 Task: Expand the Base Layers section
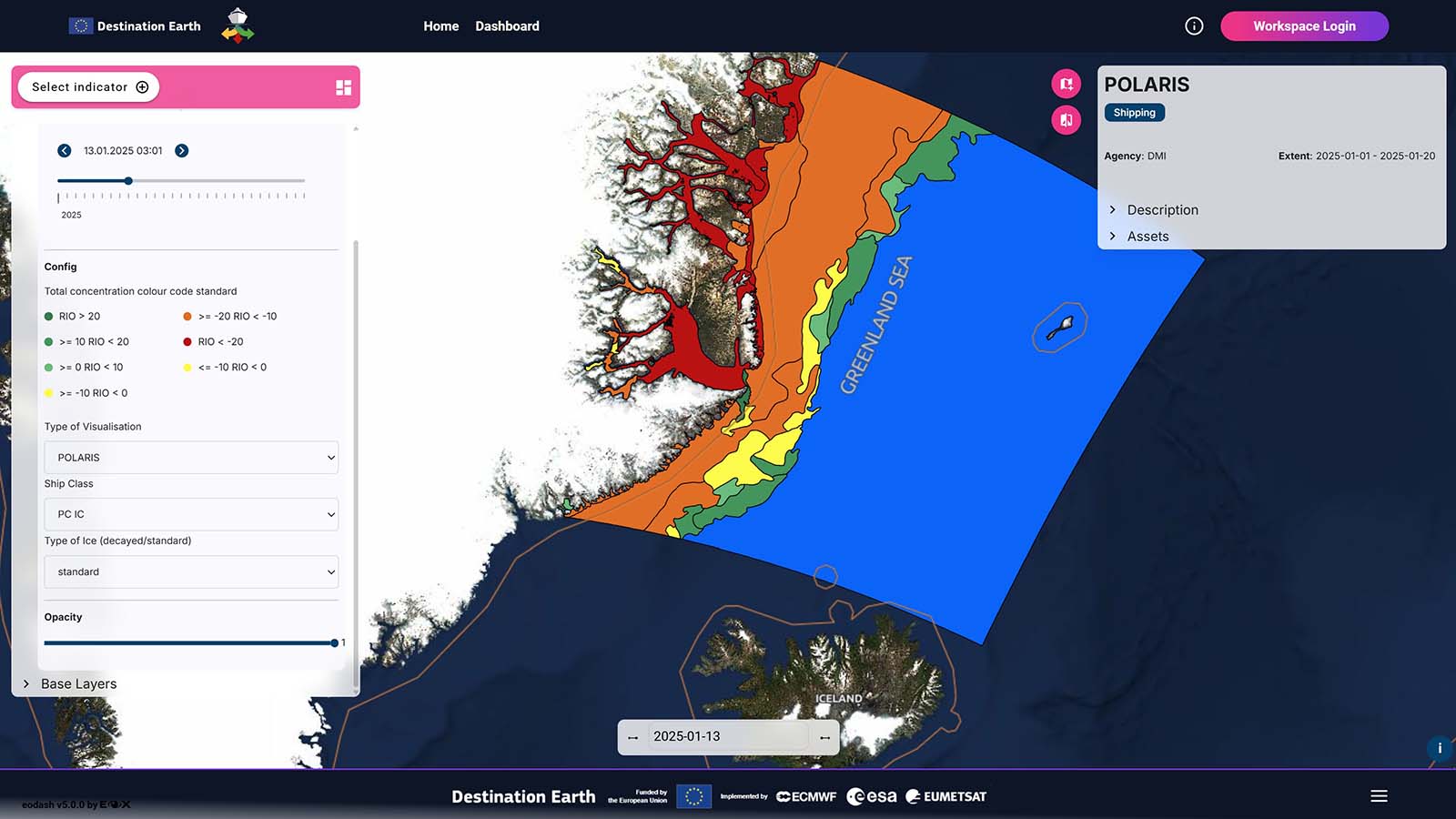point(77,684)
